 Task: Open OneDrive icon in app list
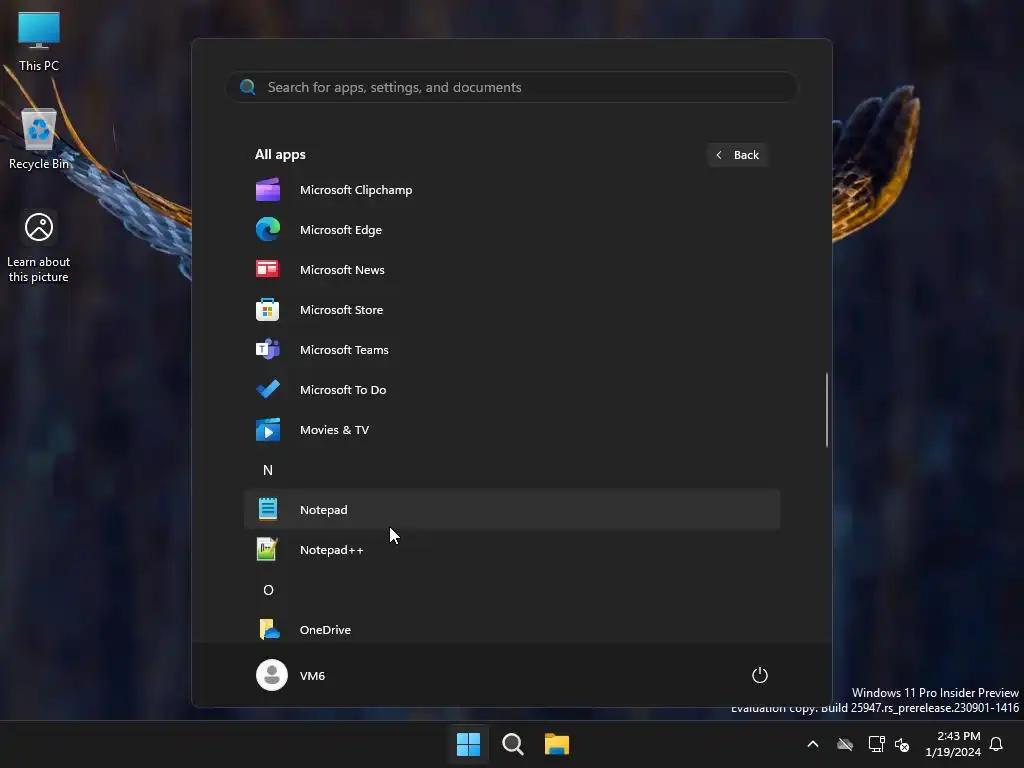[x=269, y=630]
